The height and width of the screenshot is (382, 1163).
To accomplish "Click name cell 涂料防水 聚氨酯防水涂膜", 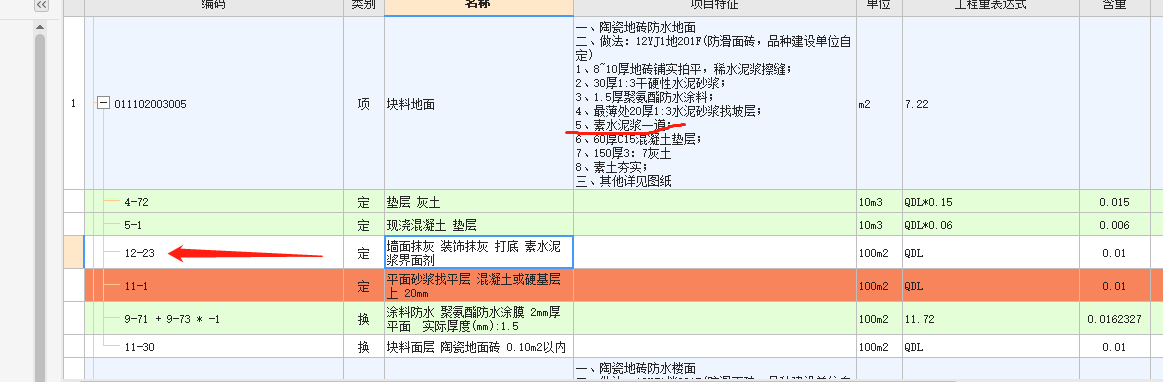I will [478, 319].
